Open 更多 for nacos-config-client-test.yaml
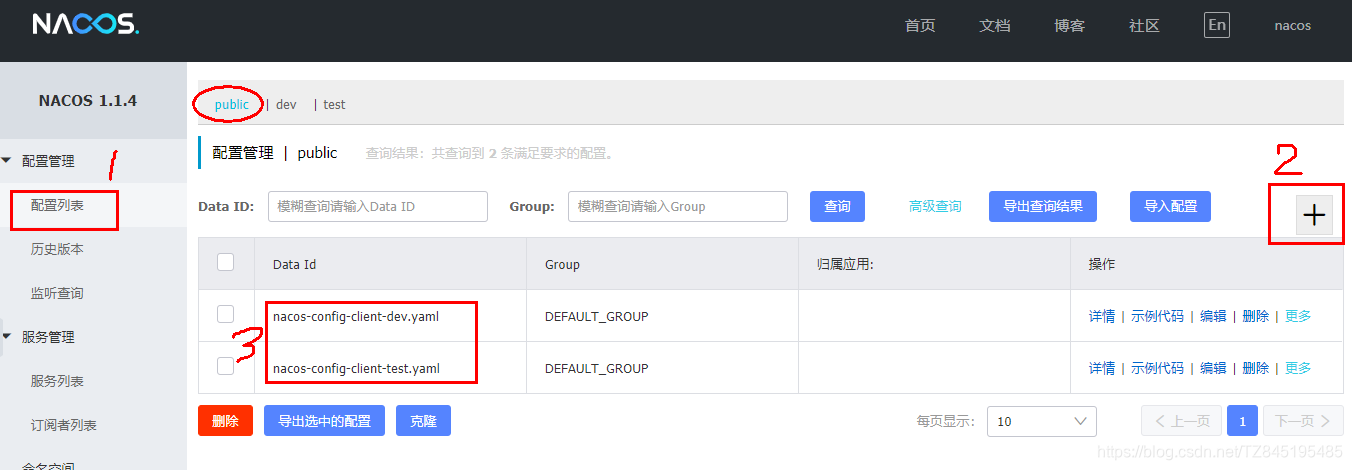Screen dimensions: 1352x470 pyautogui.click(x=1298, y=368)
